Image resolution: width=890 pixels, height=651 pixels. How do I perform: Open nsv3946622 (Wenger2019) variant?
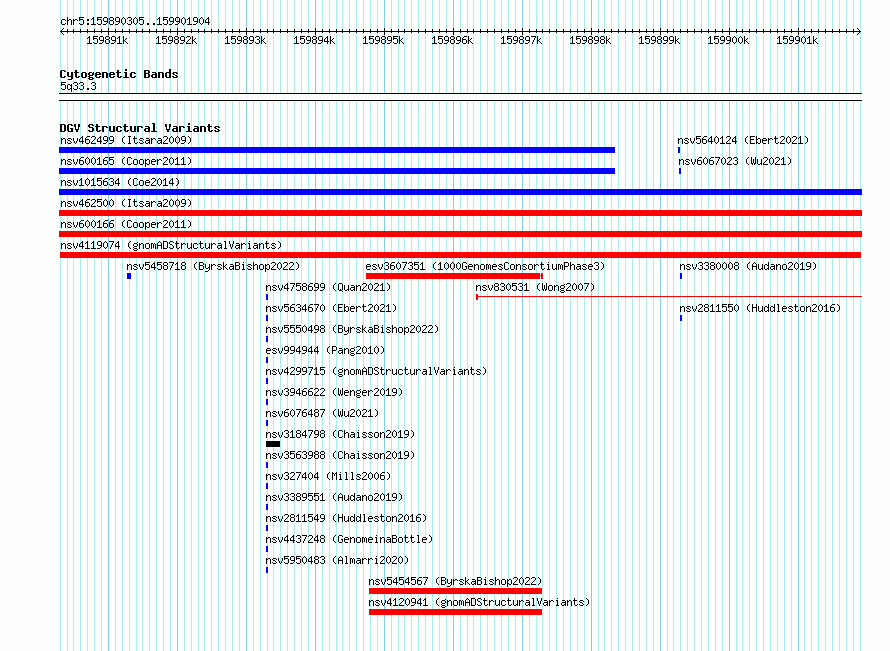coord(334,392)
